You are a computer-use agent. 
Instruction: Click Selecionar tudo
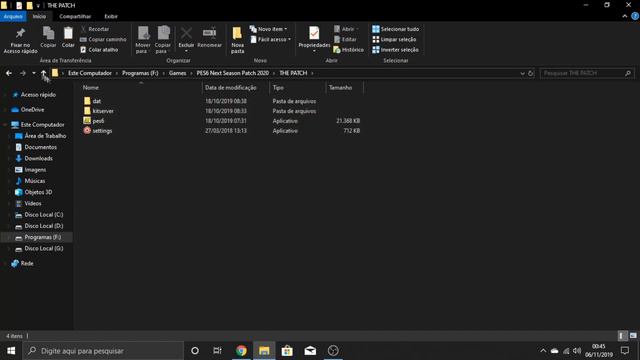click(395, 29)
